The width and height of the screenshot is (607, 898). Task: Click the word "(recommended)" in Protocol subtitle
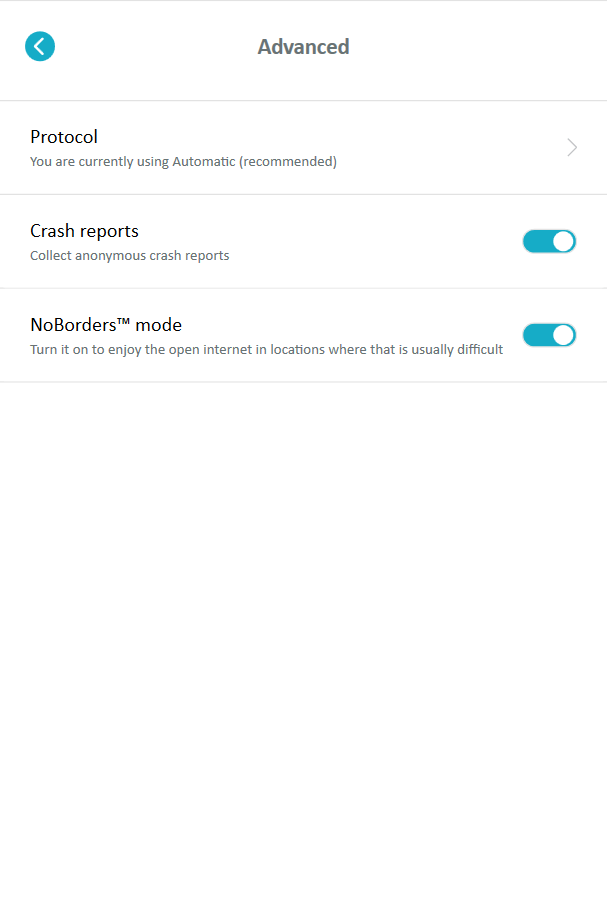(288, 162)
